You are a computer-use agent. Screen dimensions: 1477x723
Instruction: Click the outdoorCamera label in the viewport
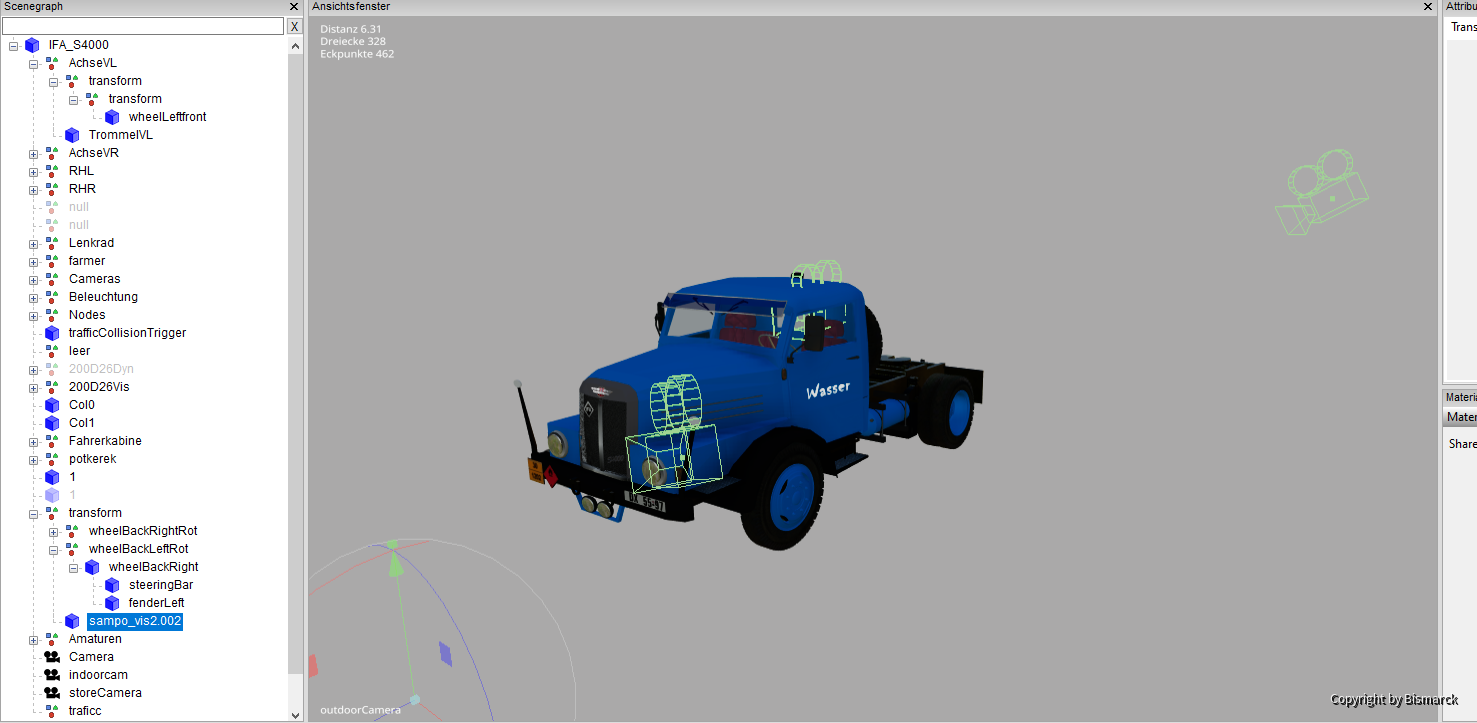(360, 710)
